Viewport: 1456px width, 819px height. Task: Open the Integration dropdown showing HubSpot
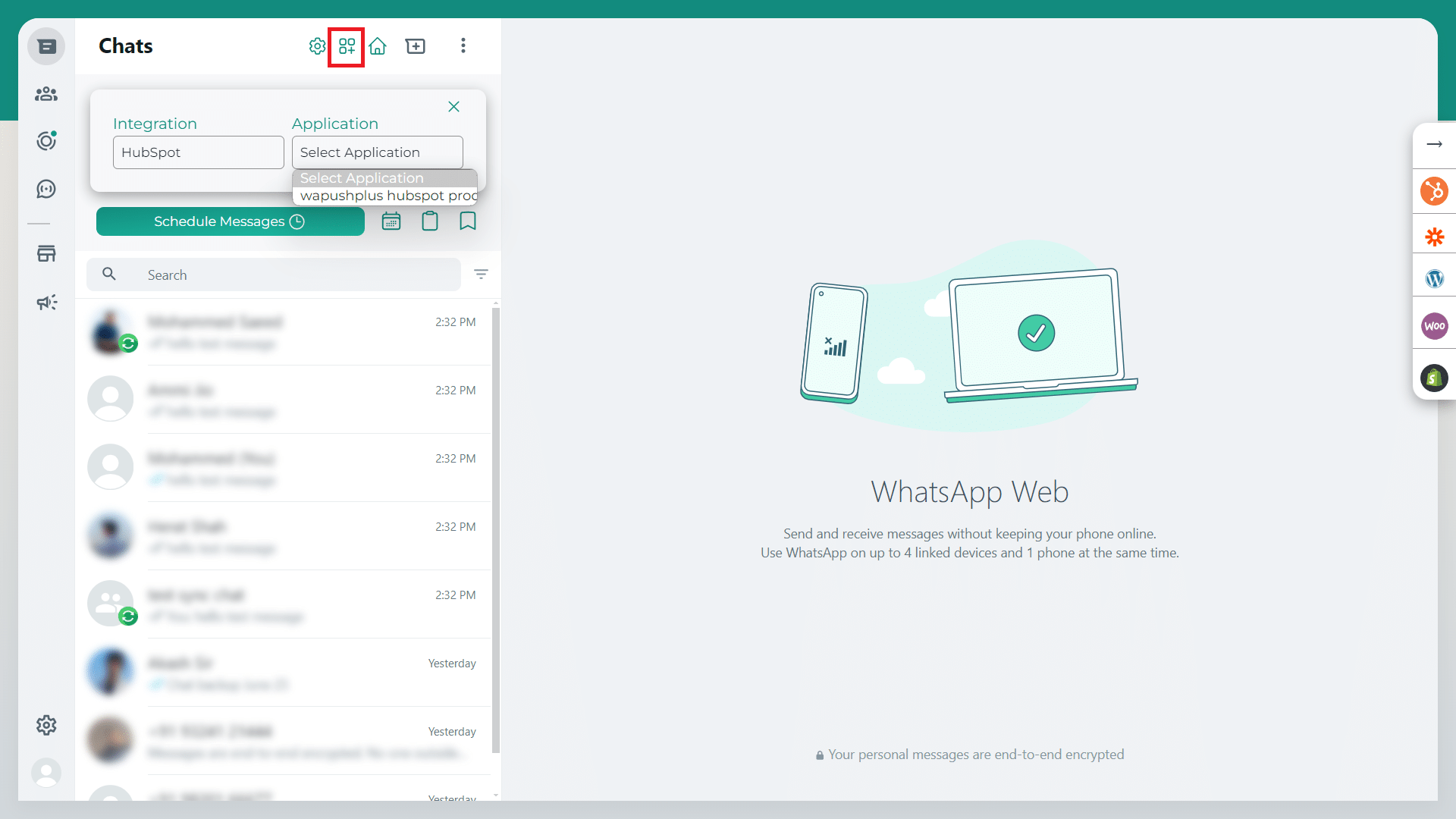pos(198,152)
